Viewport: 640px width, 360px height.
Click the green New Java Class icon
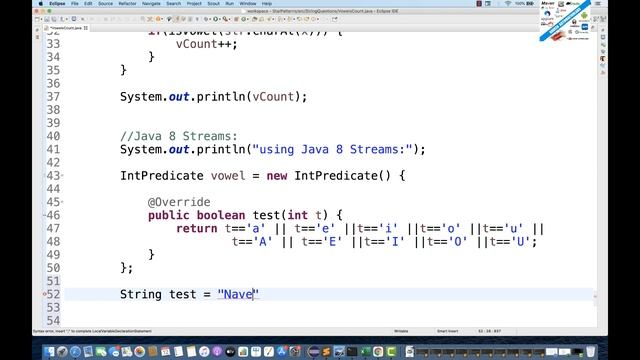[x=244, y=19]
